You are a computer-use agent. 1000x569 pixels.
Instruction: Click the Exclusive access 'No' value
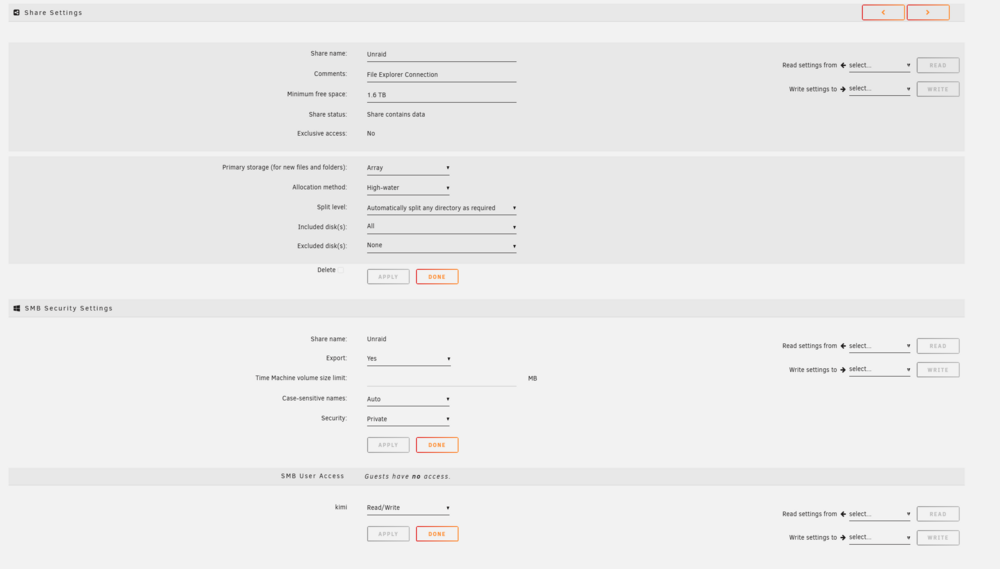pos(371,134)
